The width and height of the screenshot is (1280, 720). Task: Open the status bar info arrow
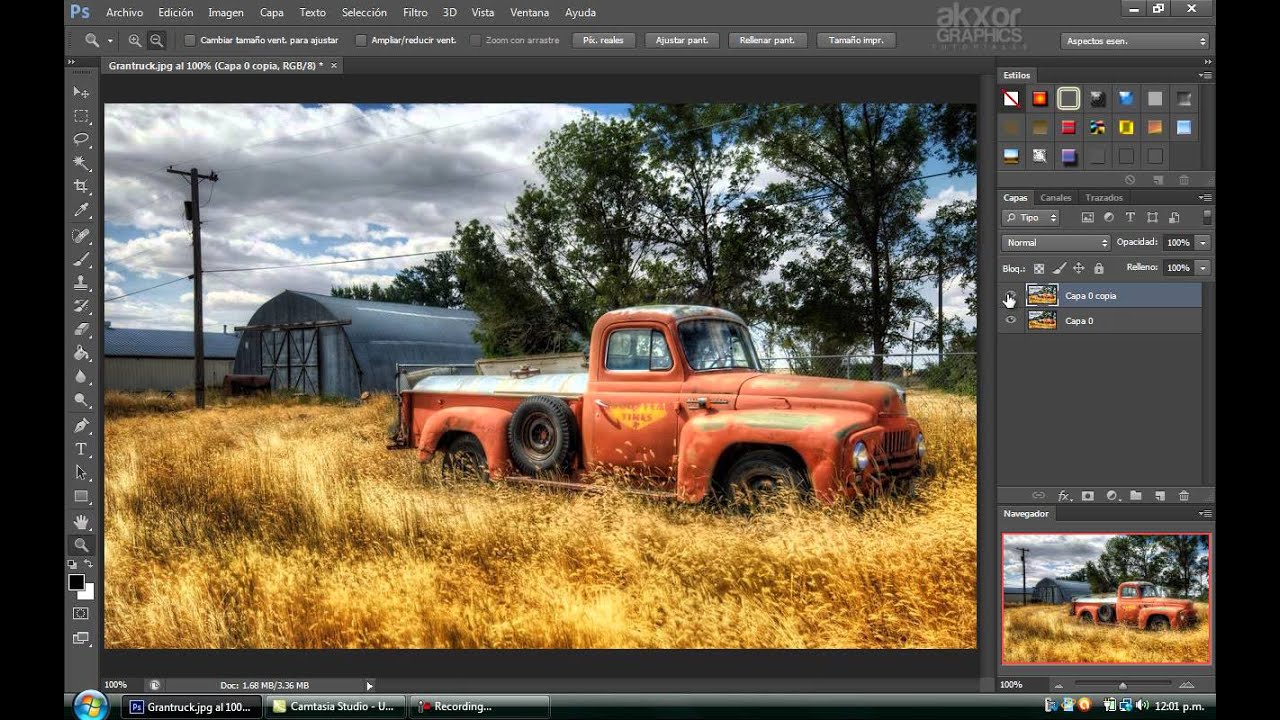point(369,686)
